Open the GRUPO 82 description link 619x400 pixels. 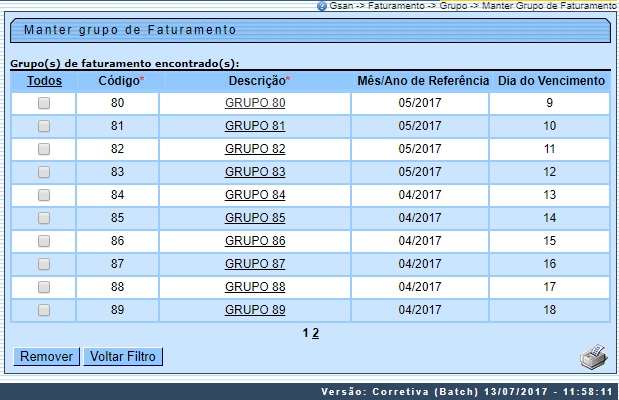click(255, 149)
